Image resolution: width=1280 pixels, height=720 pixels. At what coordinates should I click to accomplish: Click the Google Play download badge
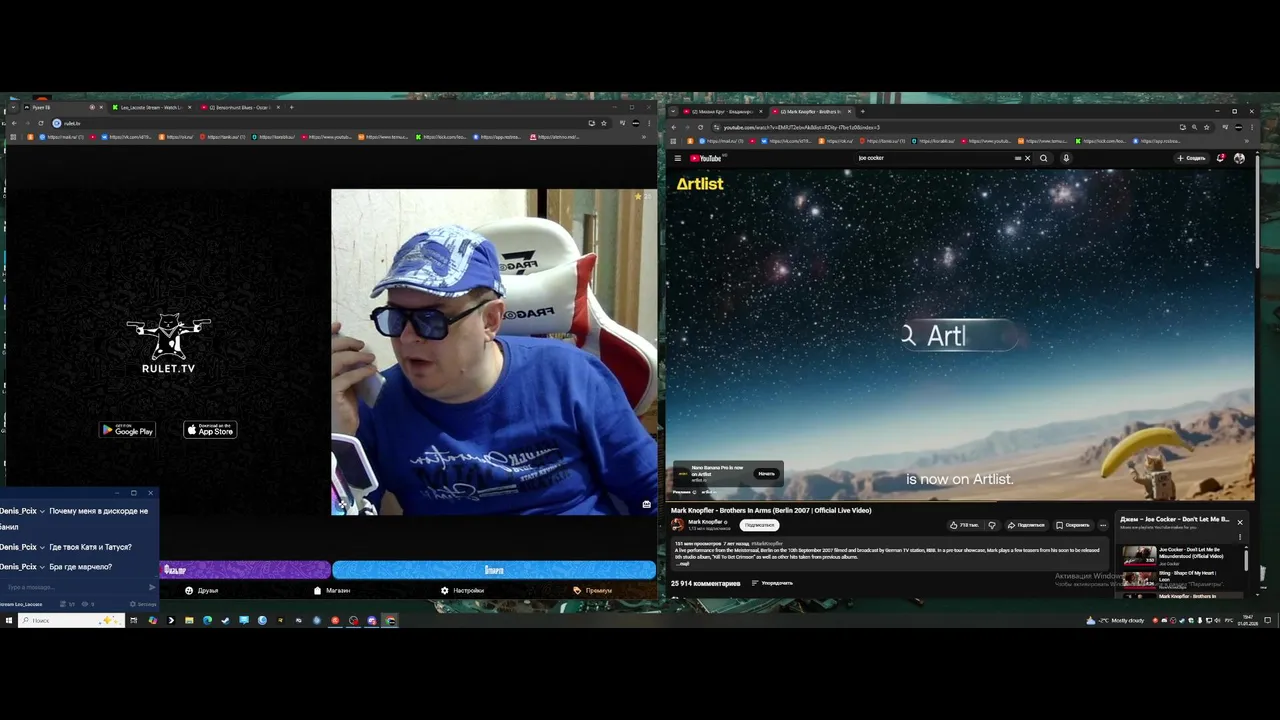(127, 430)
